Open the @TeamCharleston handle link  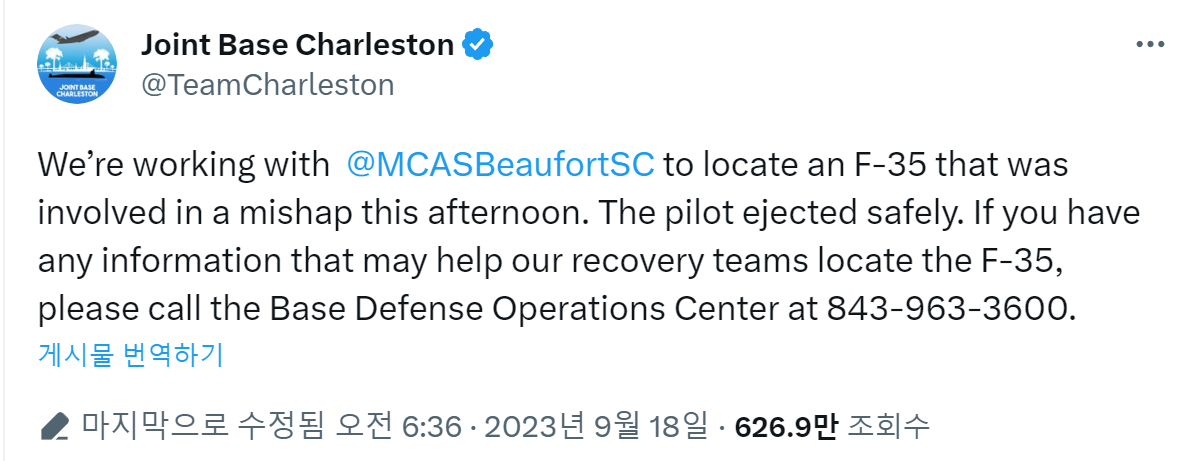point(267,84)
